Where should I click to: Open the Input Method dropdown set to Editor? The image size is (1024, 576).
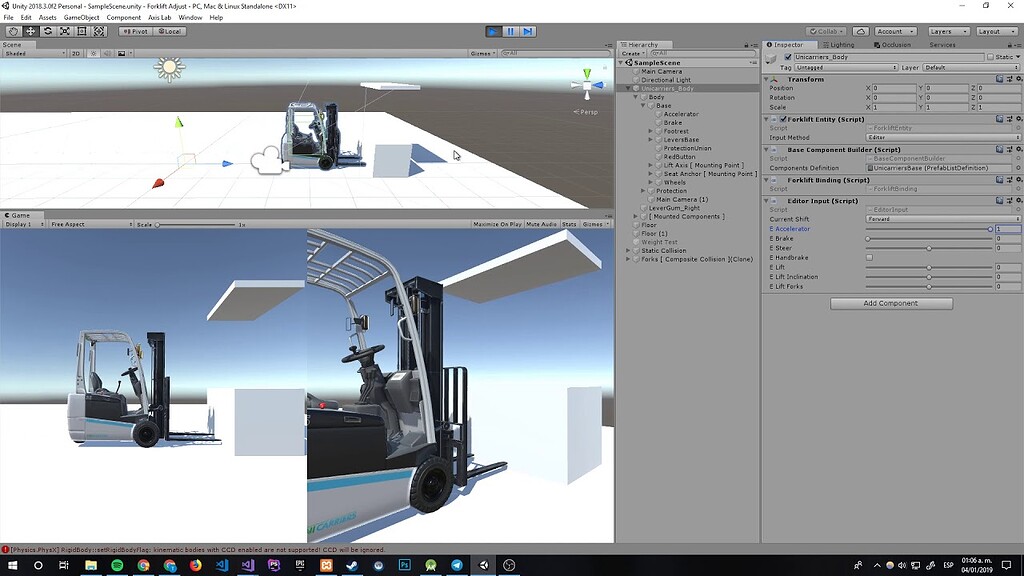tap(941, 138)
